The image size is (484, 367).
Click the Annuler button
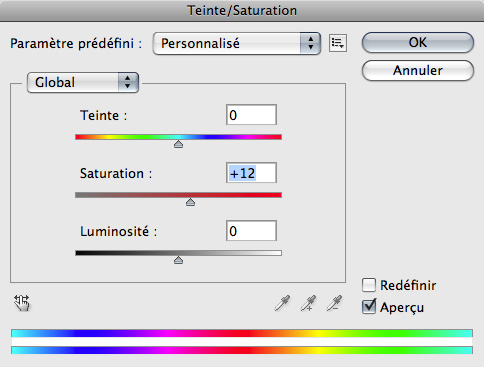click(x=418, y=70)
